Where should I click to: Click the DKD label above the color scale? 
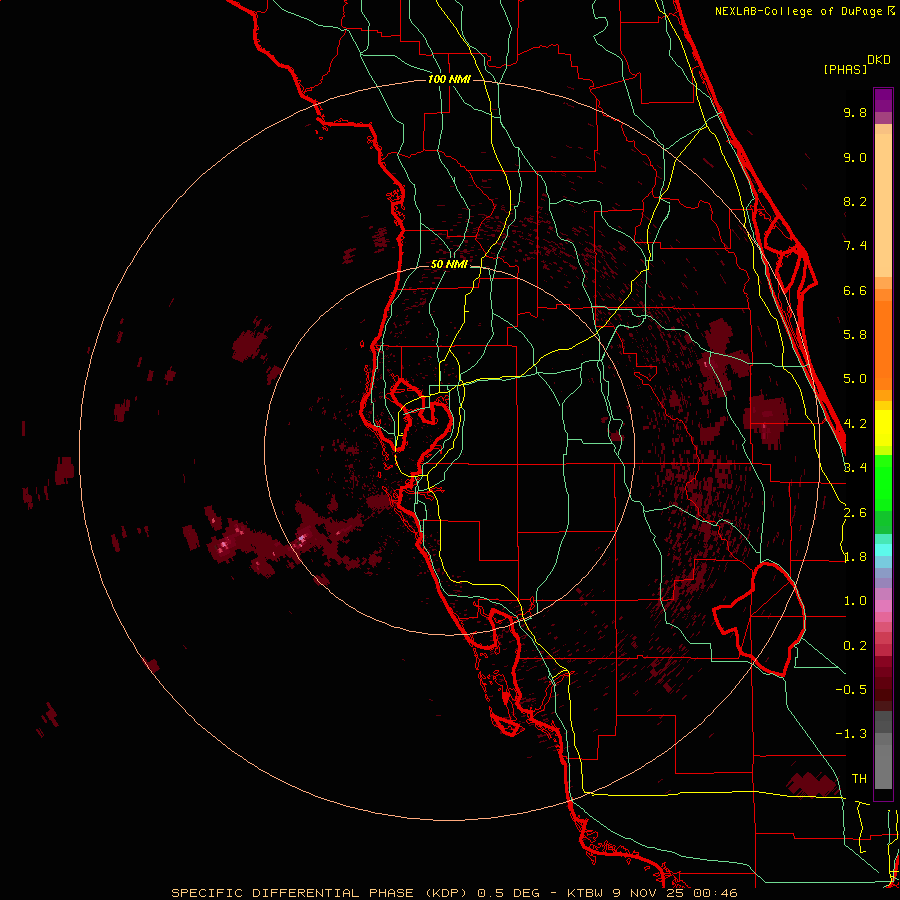point(879,60)
